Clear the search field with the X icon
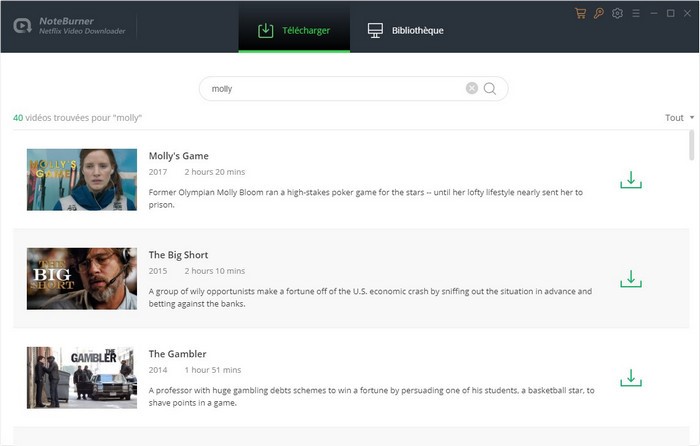This screenshot has width=700, height=446. pos(472,88)
